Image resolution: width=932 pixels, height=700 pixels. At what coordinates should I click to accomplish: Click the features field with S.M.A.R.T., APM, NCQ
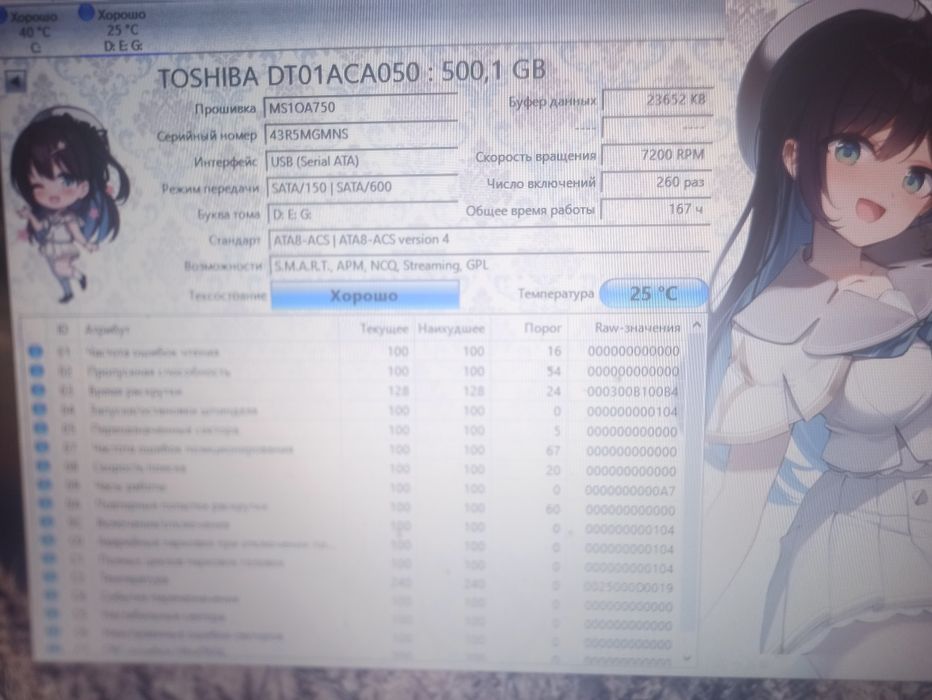(x=489, y=266)
